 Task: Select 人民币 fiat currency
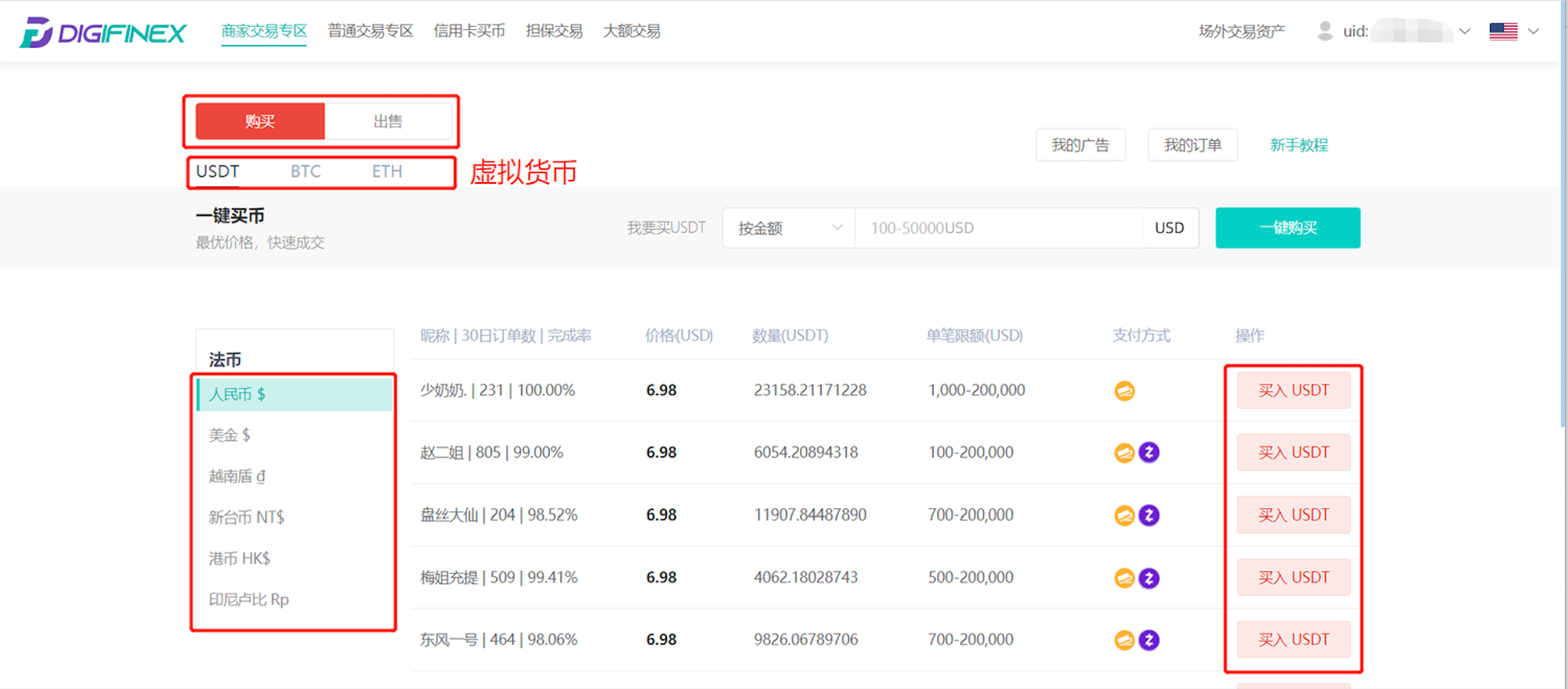pyautogui.click(x=295, y=394)
